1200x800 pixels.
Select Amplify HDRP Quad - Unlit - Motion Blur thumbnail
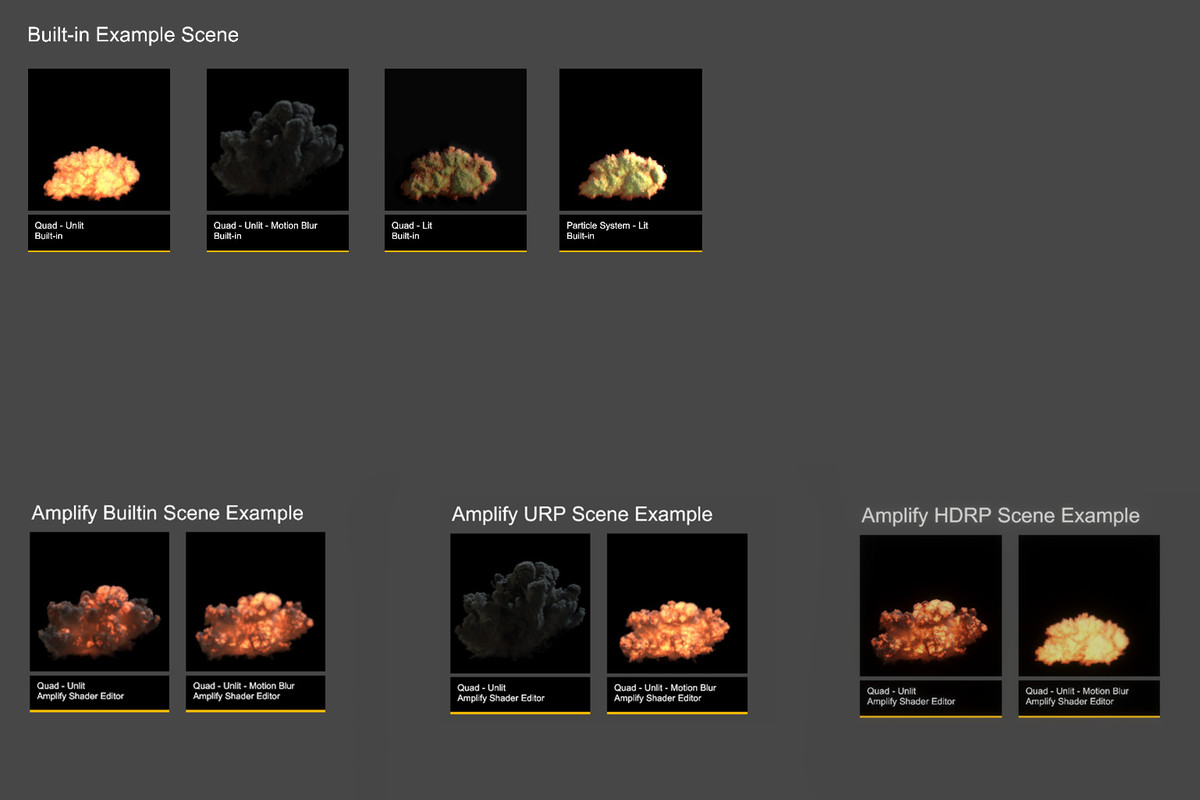1089,606
